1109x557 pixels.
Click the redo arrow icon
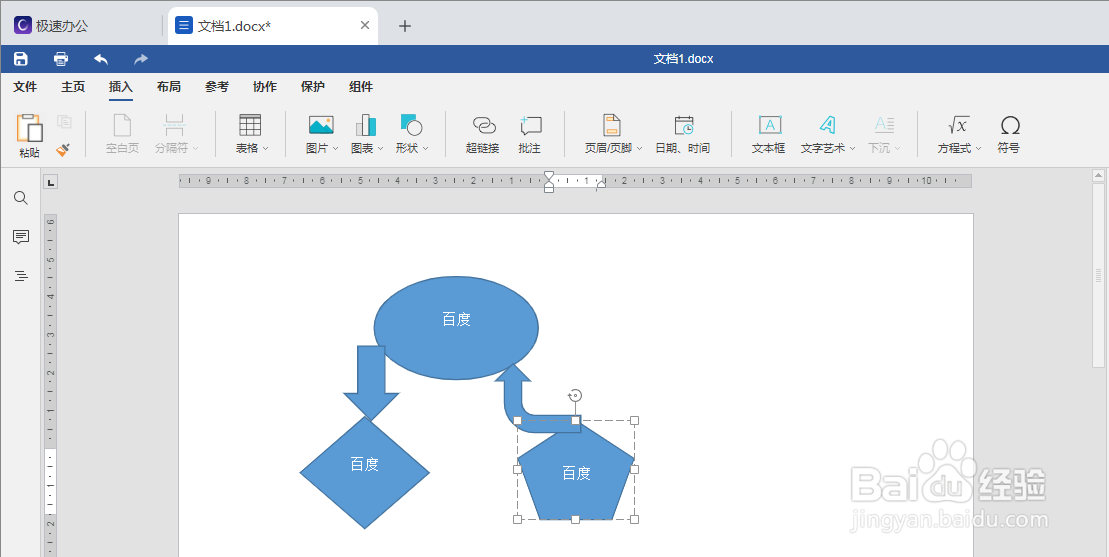point(141,59)
